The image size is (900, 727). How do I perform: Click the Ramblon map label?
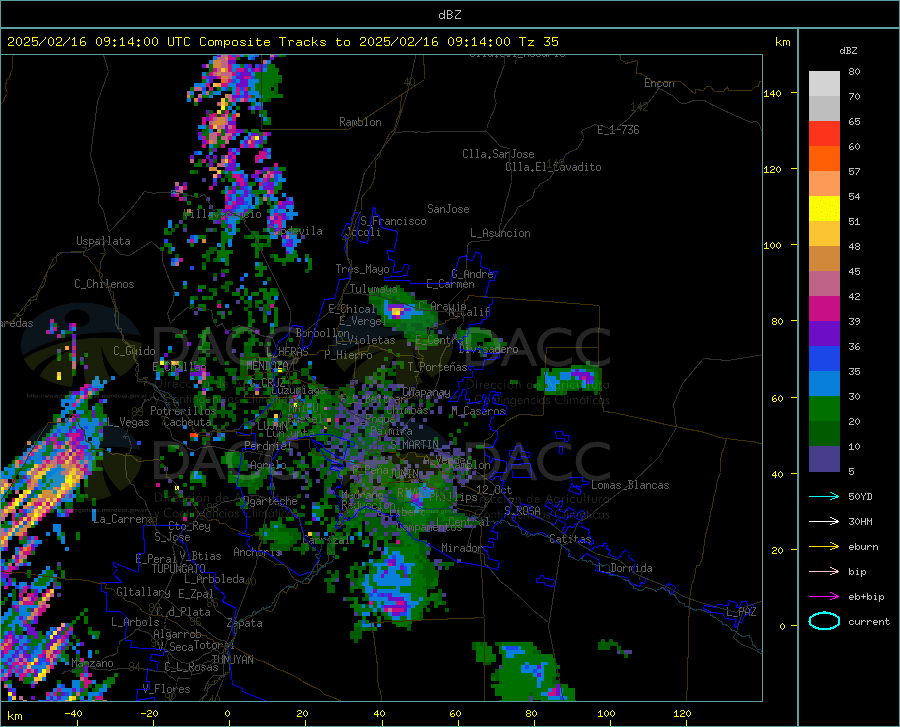pyautogui.click(x=360, y=122)
